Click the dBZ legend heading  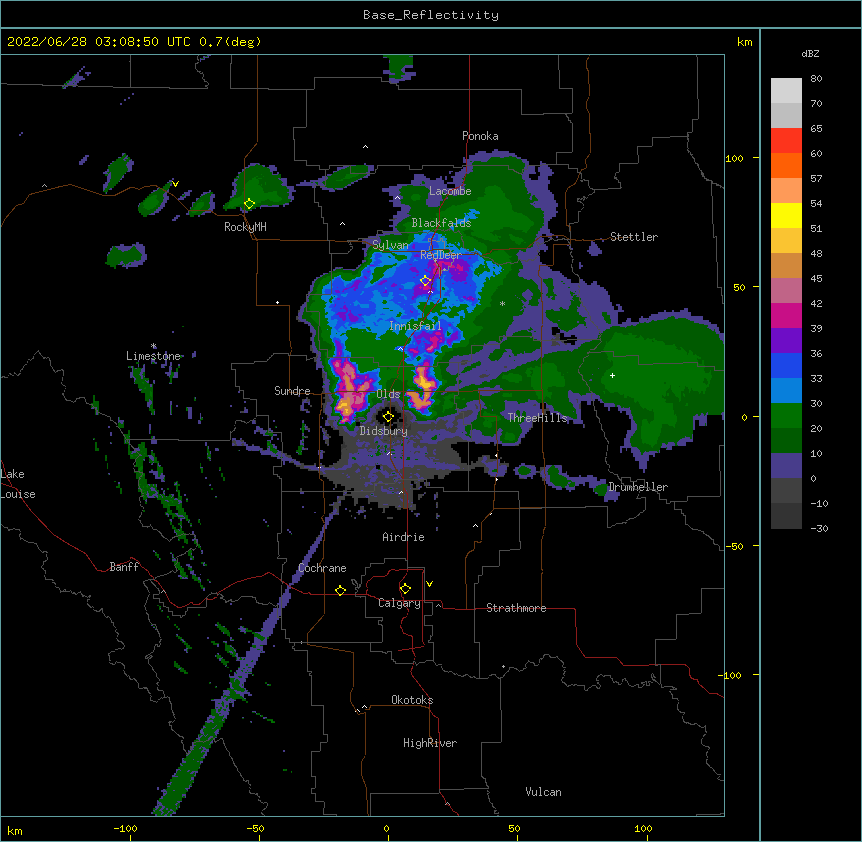pyautogui.click(x=810, y=54)
